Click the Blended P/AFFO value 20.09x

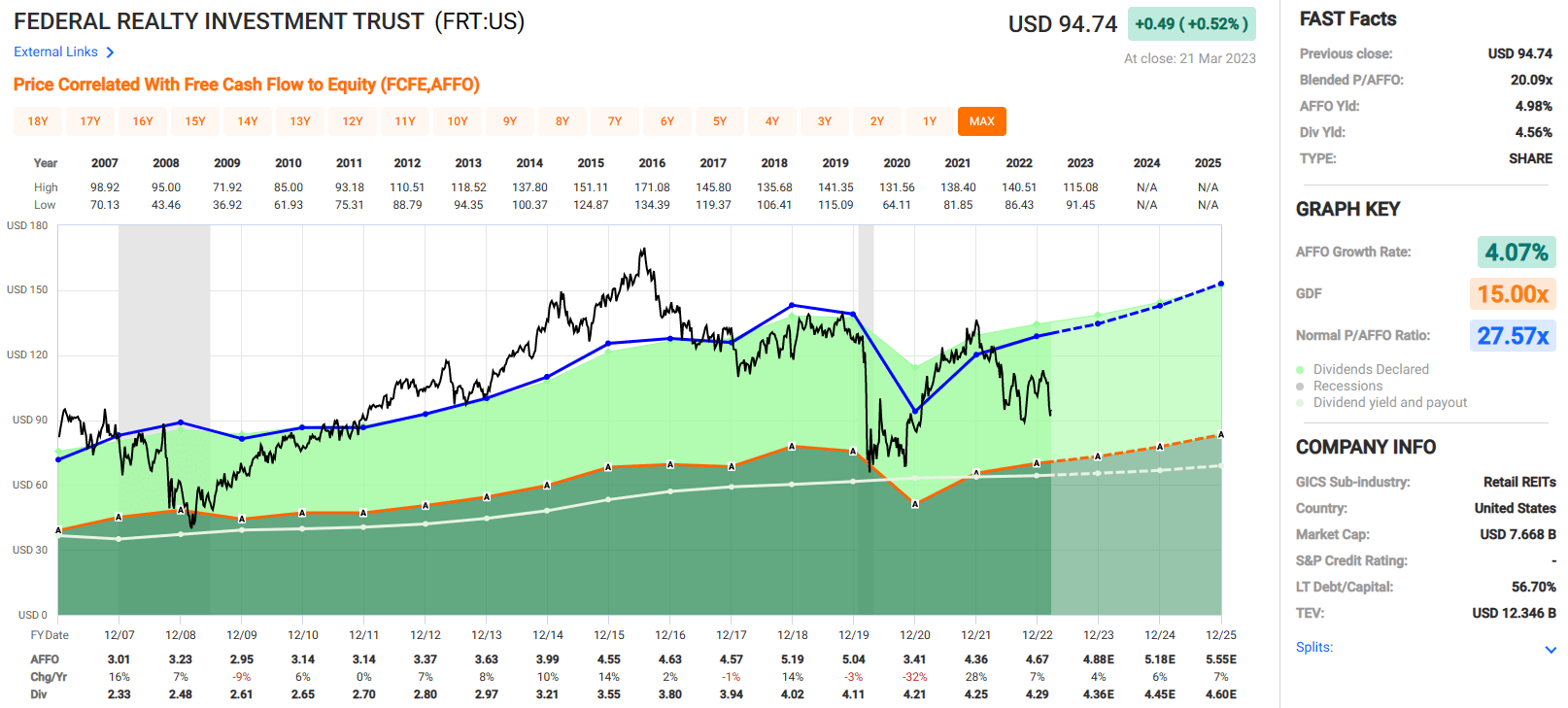(x=1531, y=80)
